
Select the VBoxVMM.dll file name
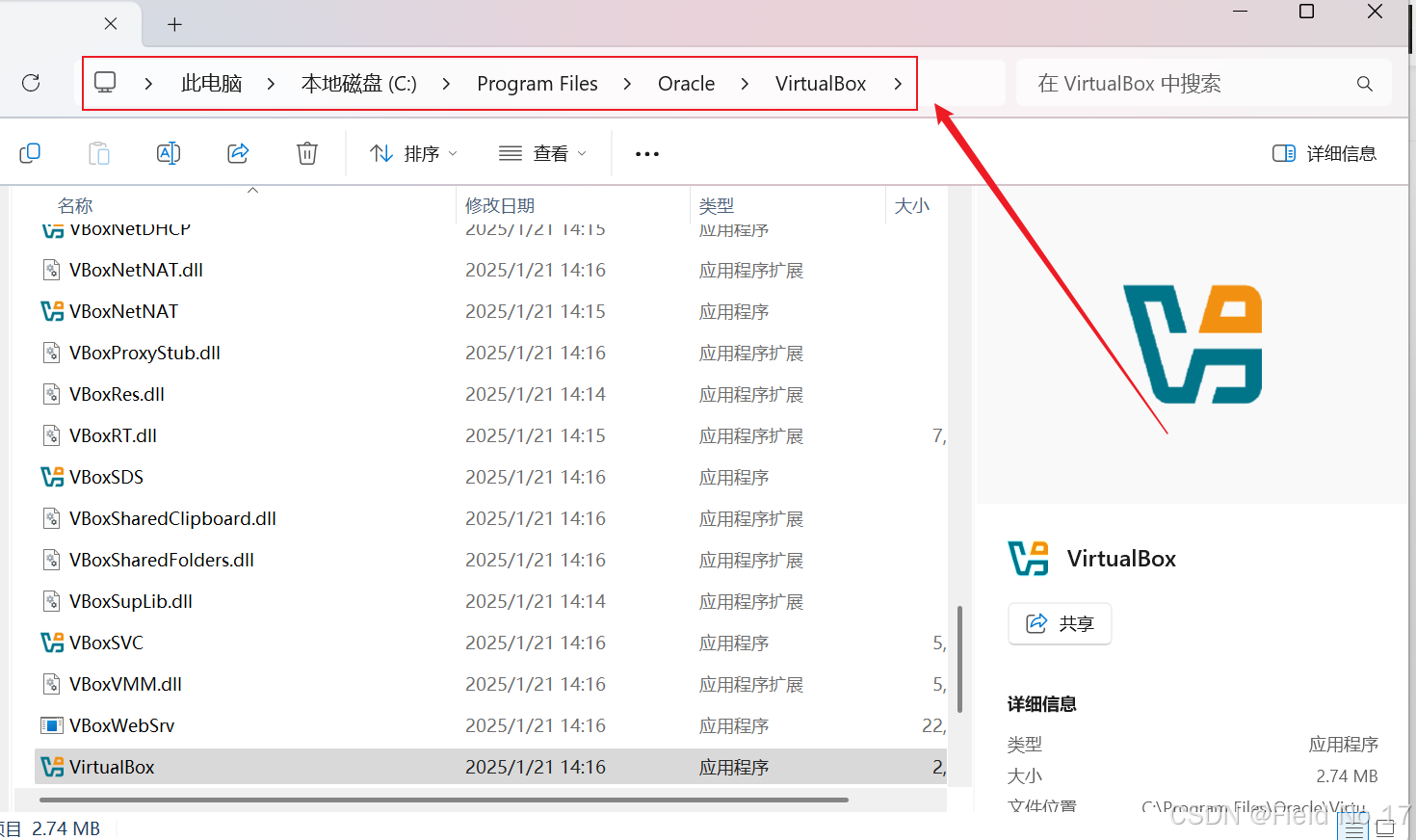click(125, 684)
